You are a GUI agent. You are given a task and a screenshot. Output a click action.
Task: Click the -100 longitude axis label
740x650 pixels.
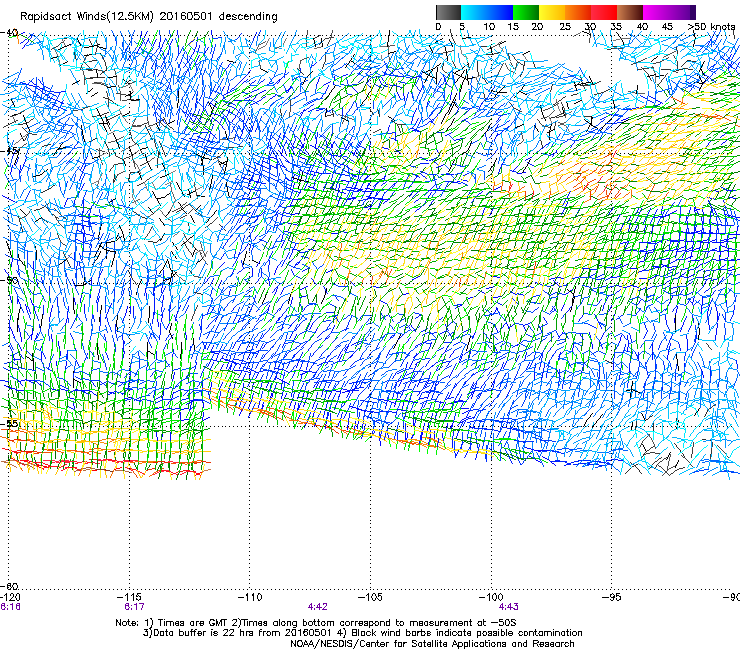(x=491, y=597)
